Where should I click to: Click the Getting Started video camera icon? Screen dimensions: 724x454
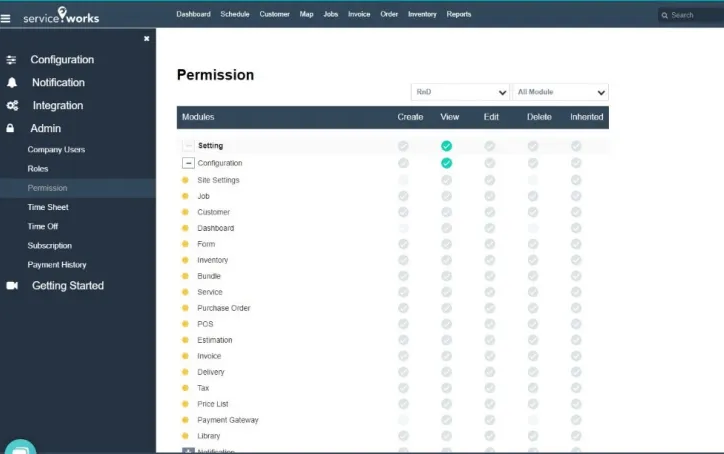(12, 286)
